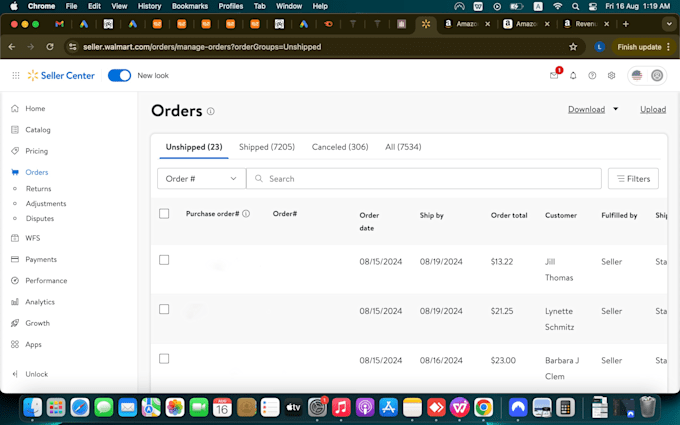Open Payments in sidebar
This screenshot has height=425, width=680.
(41, 259)
